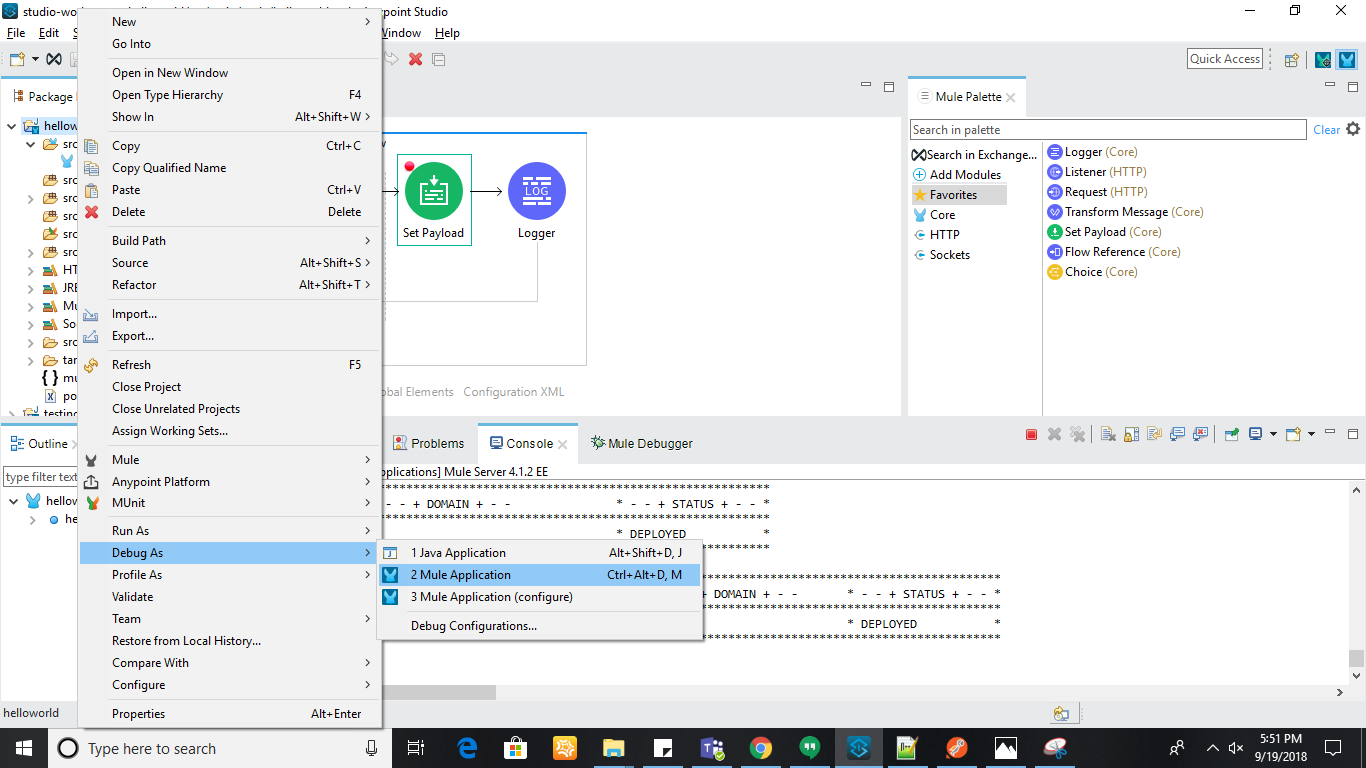
Task: Choose 2 Mule Application in Debug As submenu
Action: pos(460,575)
